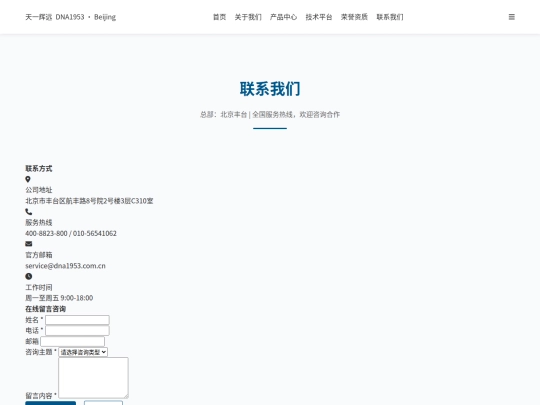Focus the 邮箱 input field

[73, 341]
